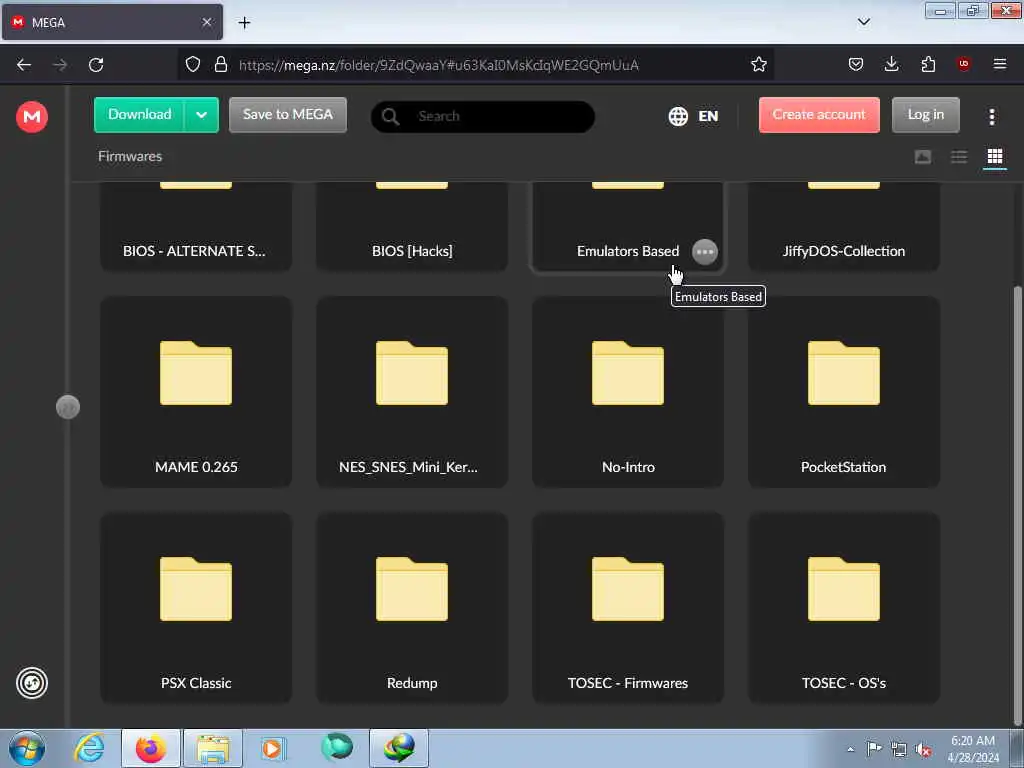
Task: Open the EN language selector
Action: coord(708,116)
